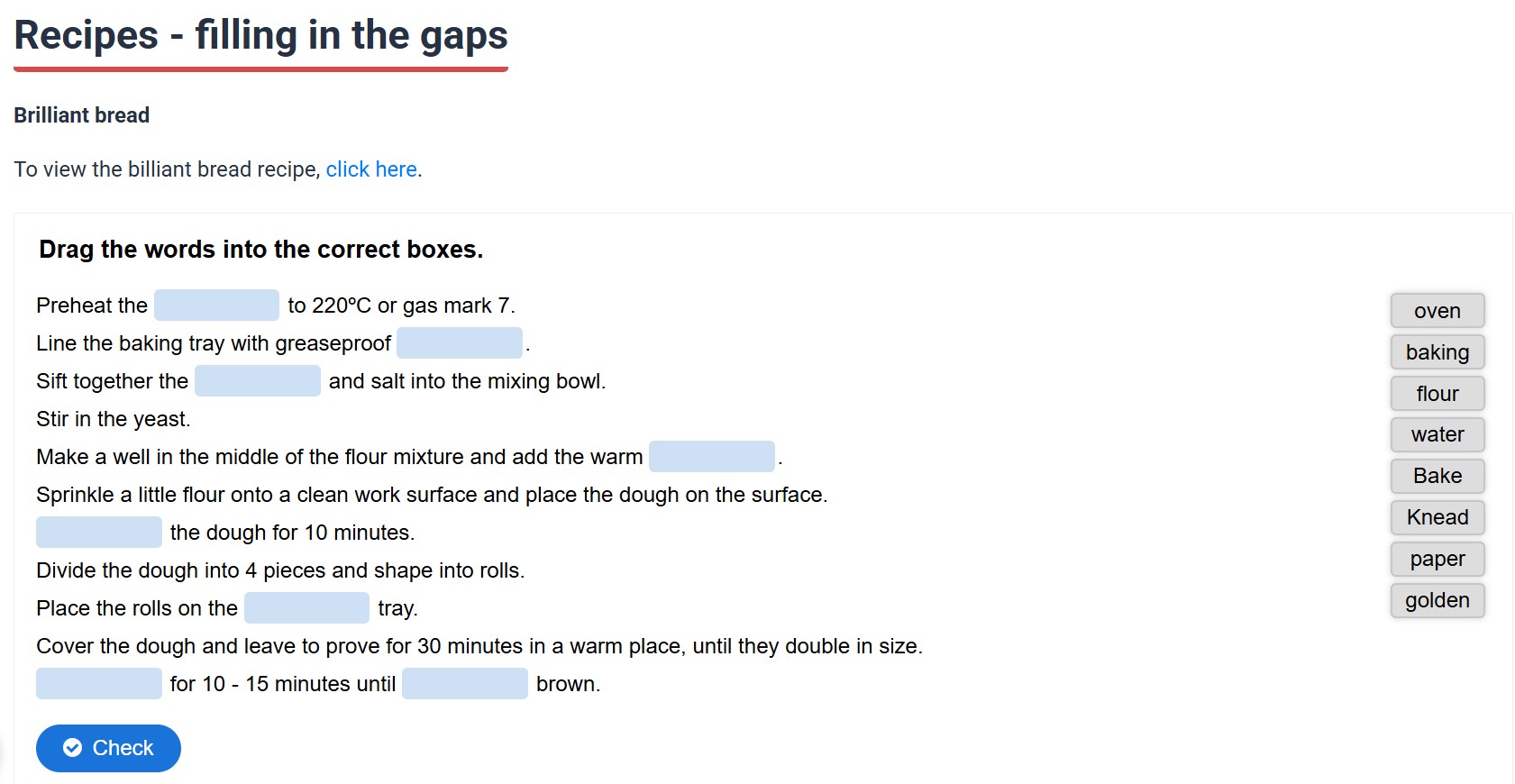Click the 'paper' word tile
Viewport: 1515px width, 784px height.
click(1437, 559)
